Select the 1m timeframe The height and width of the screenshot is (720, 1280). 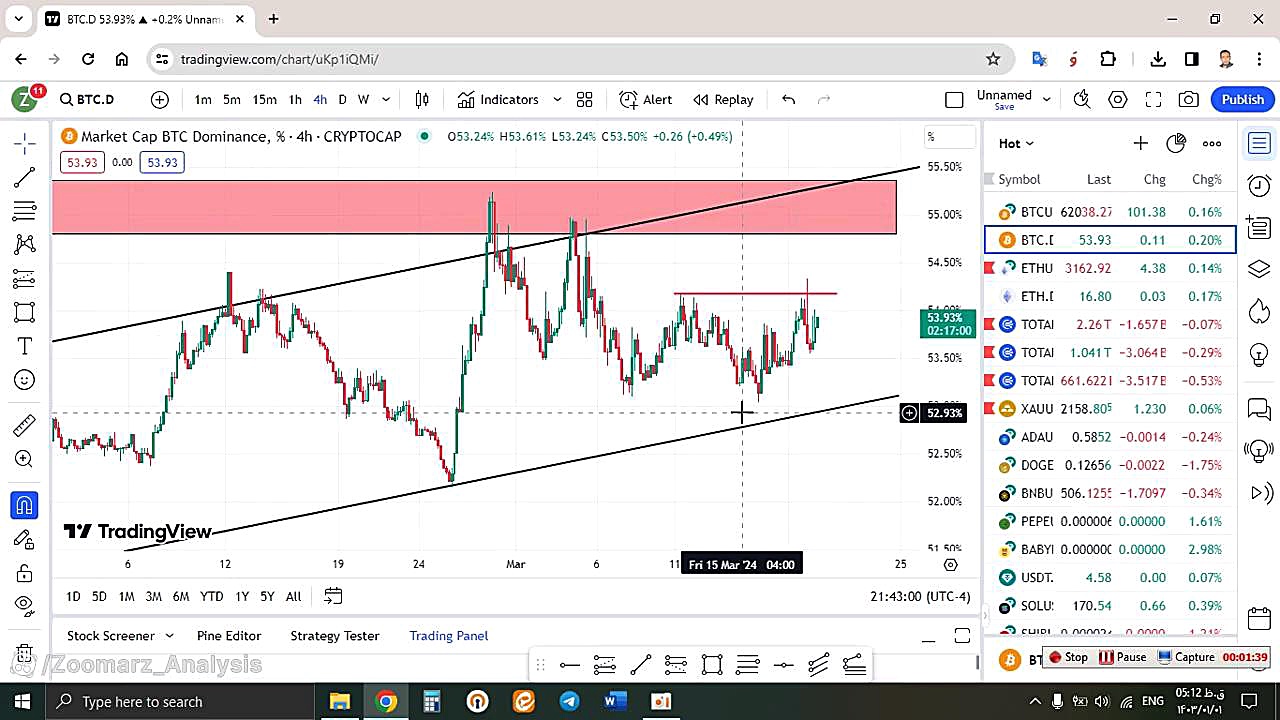pyautogui.click(x=203, y=99)
